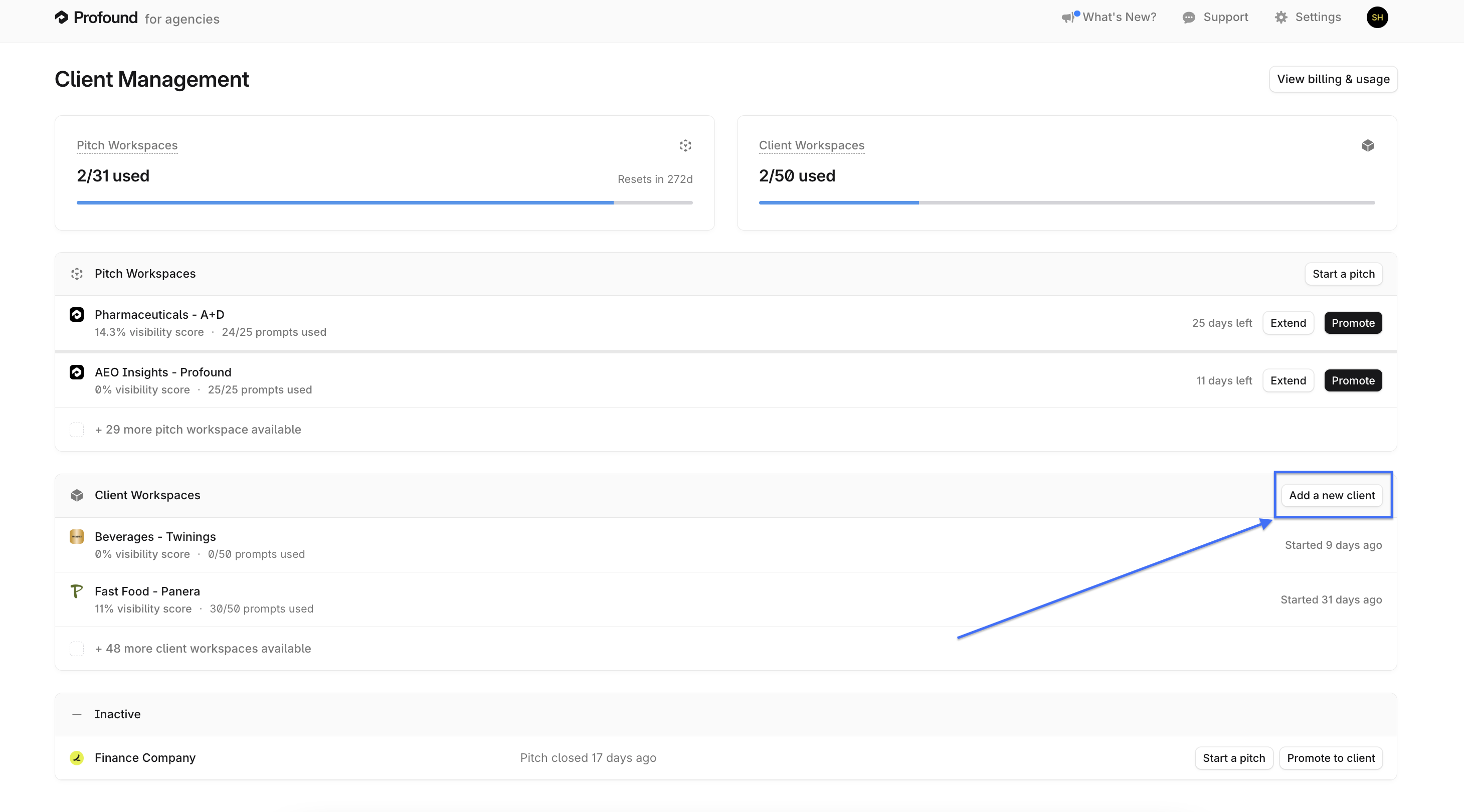Click the Client Management page heading
The width and height of the screenshot is (1464, 812).
point(152,80)
